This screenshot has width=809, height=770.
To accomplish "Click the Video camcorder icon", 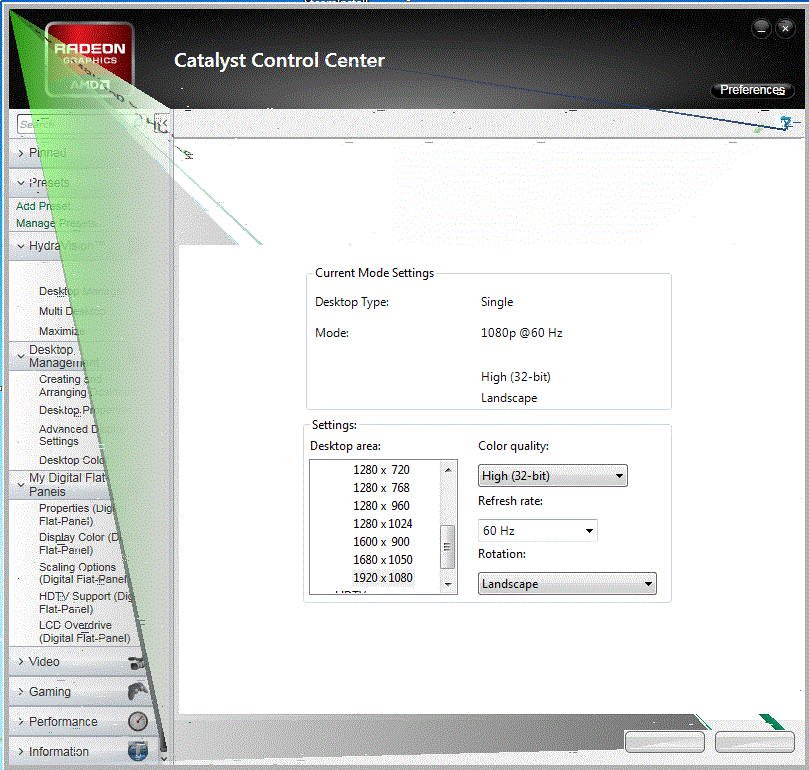I will (x=137, y=663).
